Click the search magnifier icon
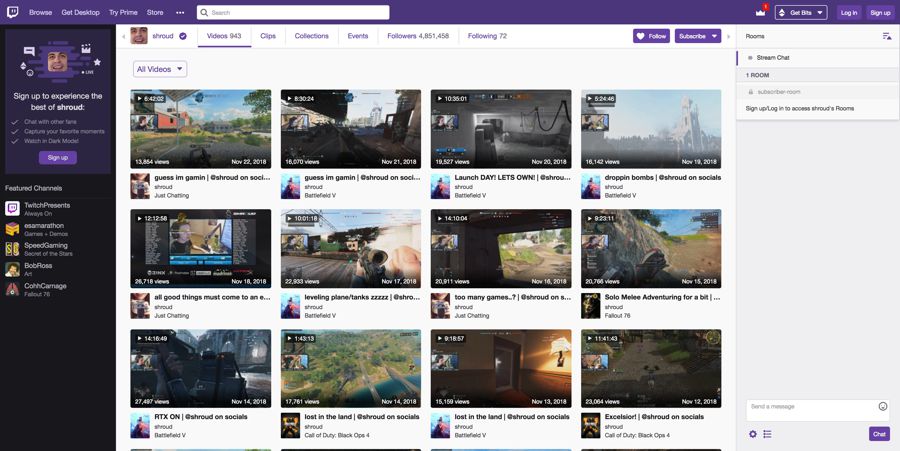This screenshot has width=900, height=451. click(x=204, y=12)
